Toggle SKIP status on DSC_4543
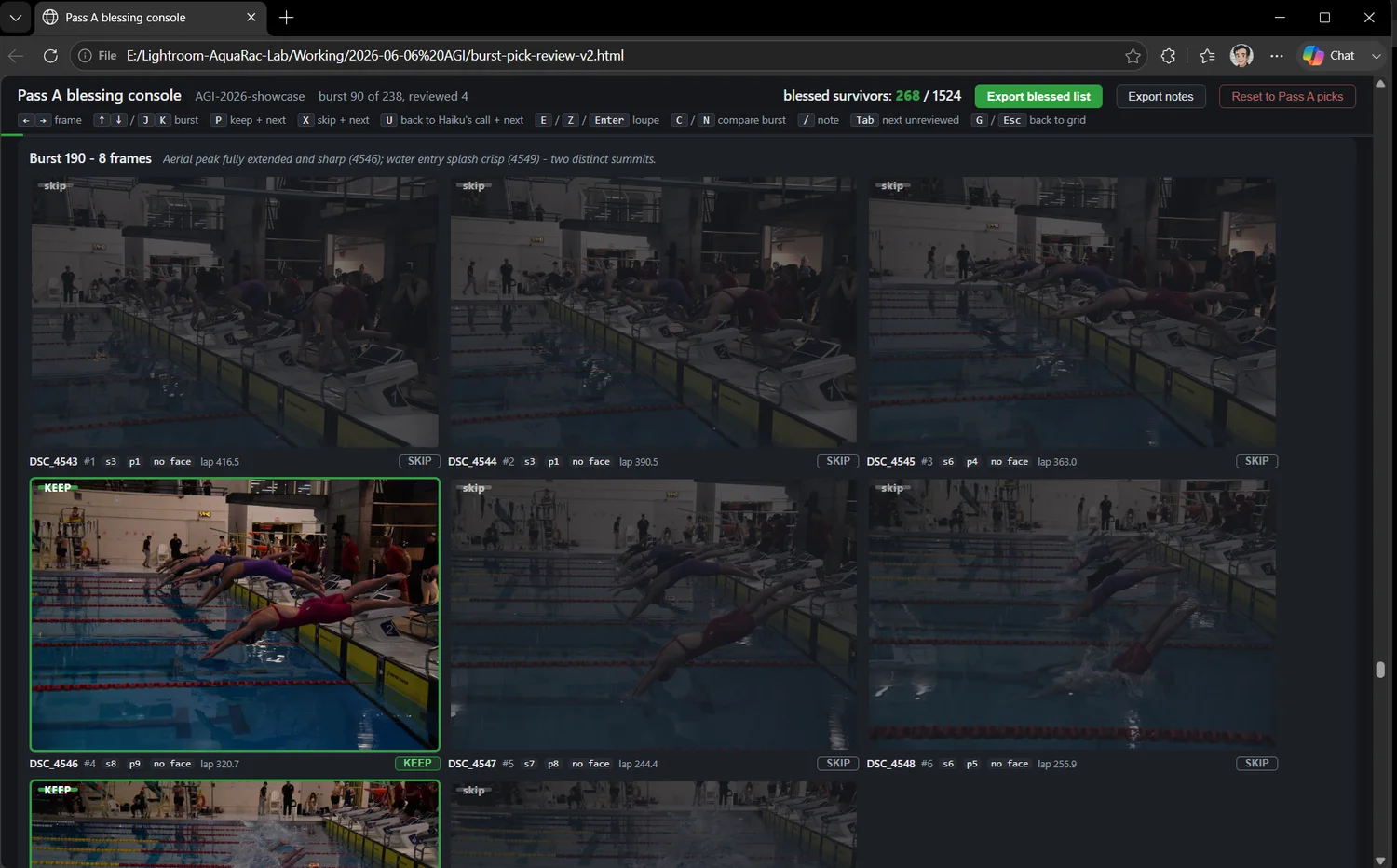The height and width of the screenshot is (868, 1397). 420,461
